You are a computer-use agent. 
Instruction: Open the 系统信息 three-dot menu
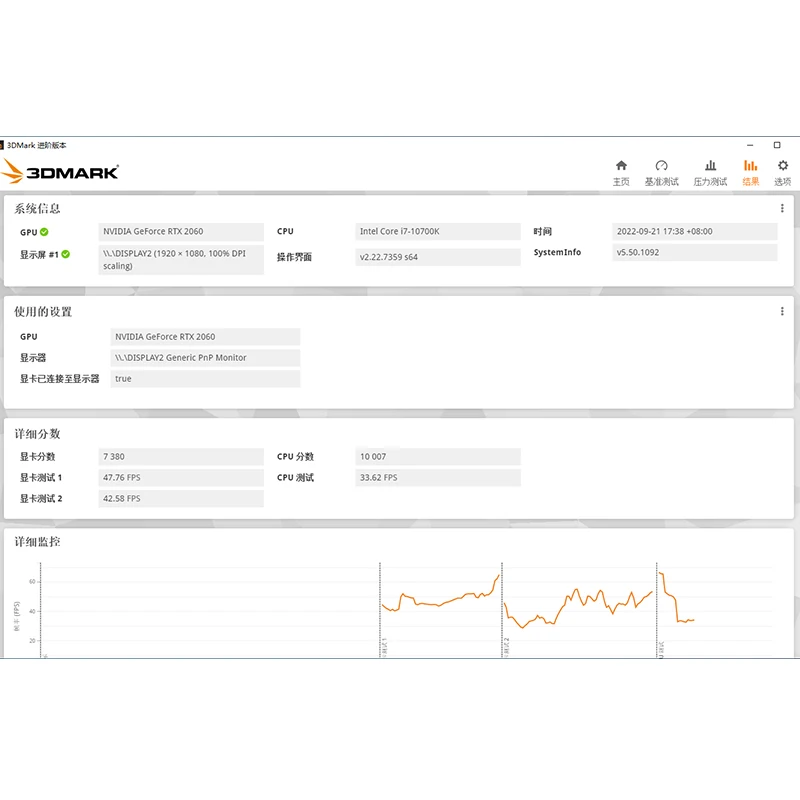[782, 208]
